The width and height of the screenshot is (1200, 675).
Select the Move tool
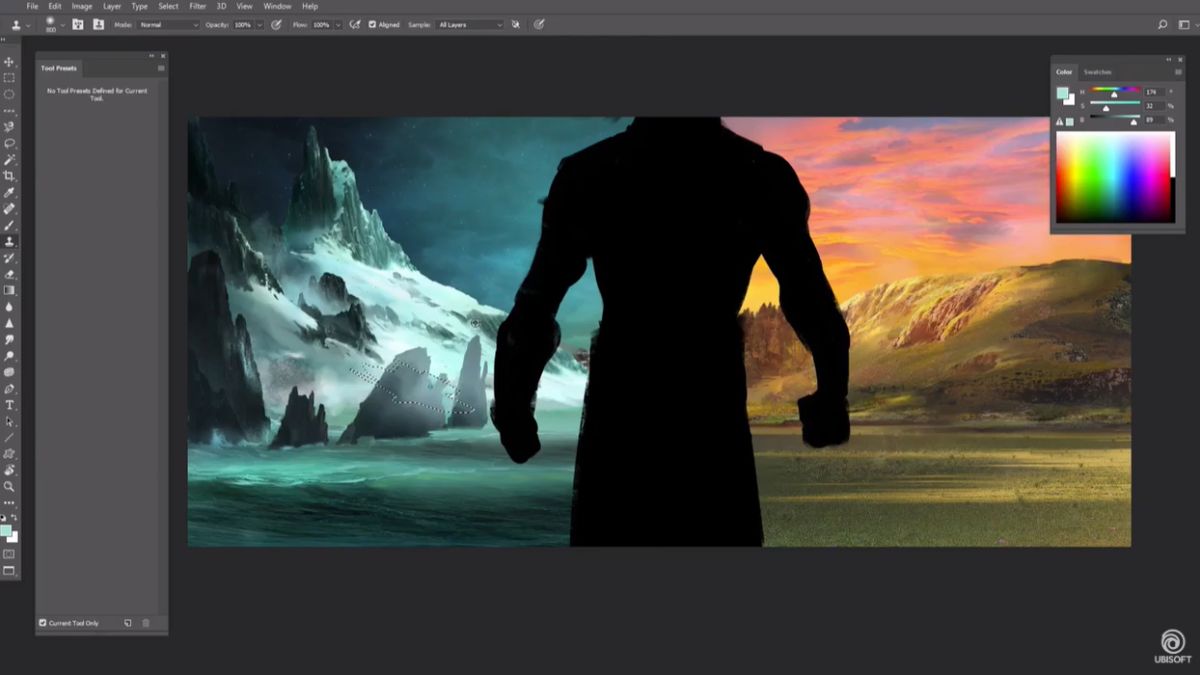pos(9,62)
